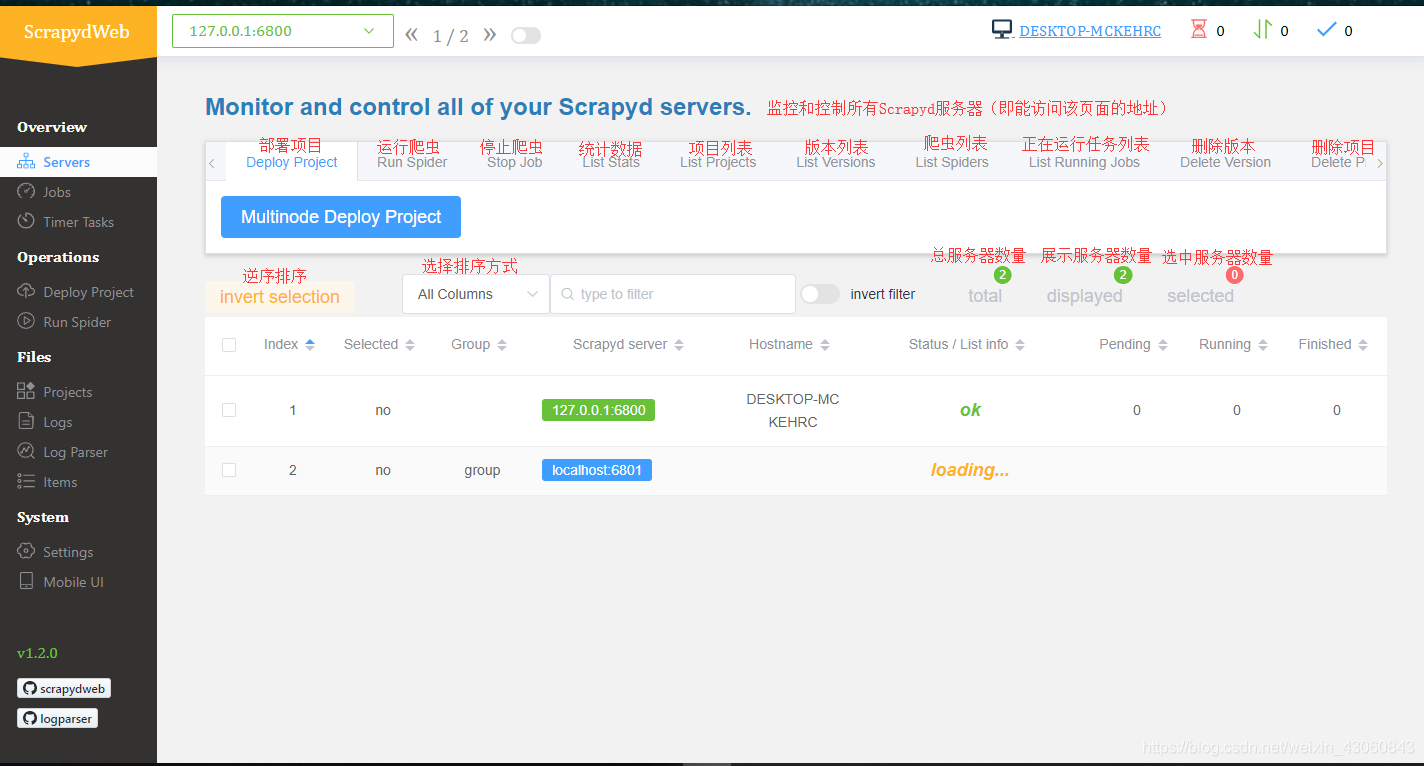
Task: Click the finished checkmark icon
Action: [1327, 30]
